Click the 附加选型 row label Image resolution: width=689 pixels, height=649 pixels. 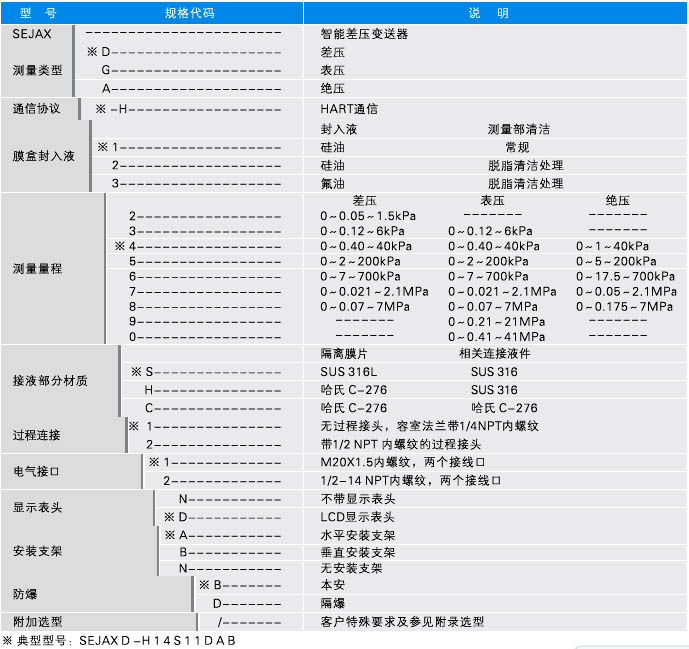click(x=37, y=621)
